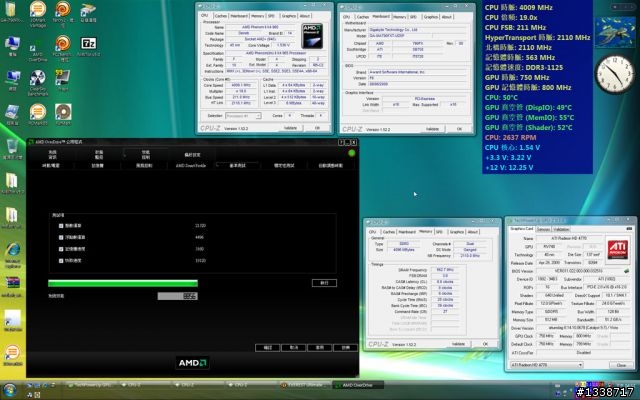This screenshot has width=640, height=400.
Task: Launch the brown donut FurMark desktop icon
Action: (x=63, y=114)
